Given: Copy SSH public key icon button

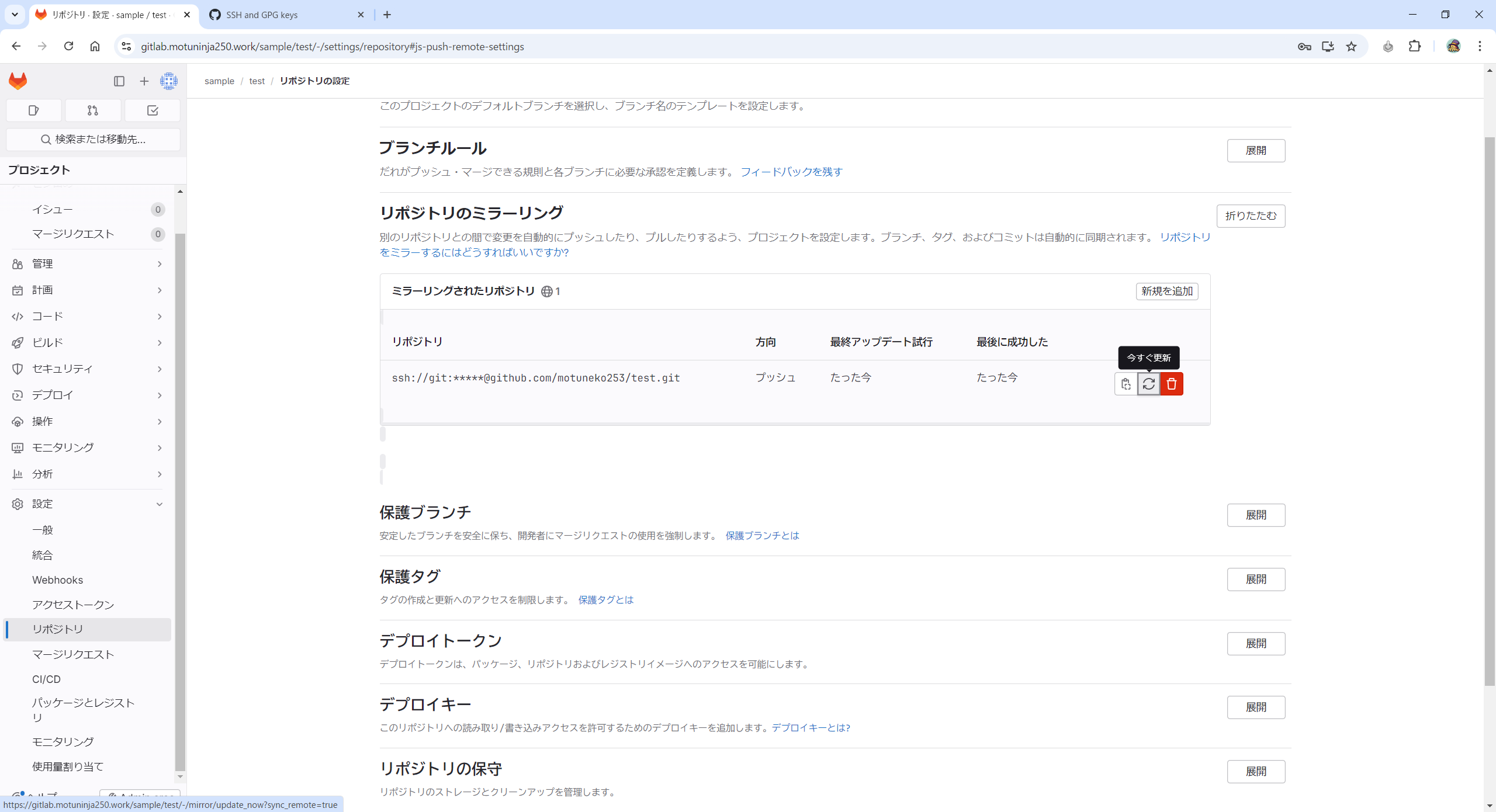Looking at the screenshot, I should pos(1126,384).
